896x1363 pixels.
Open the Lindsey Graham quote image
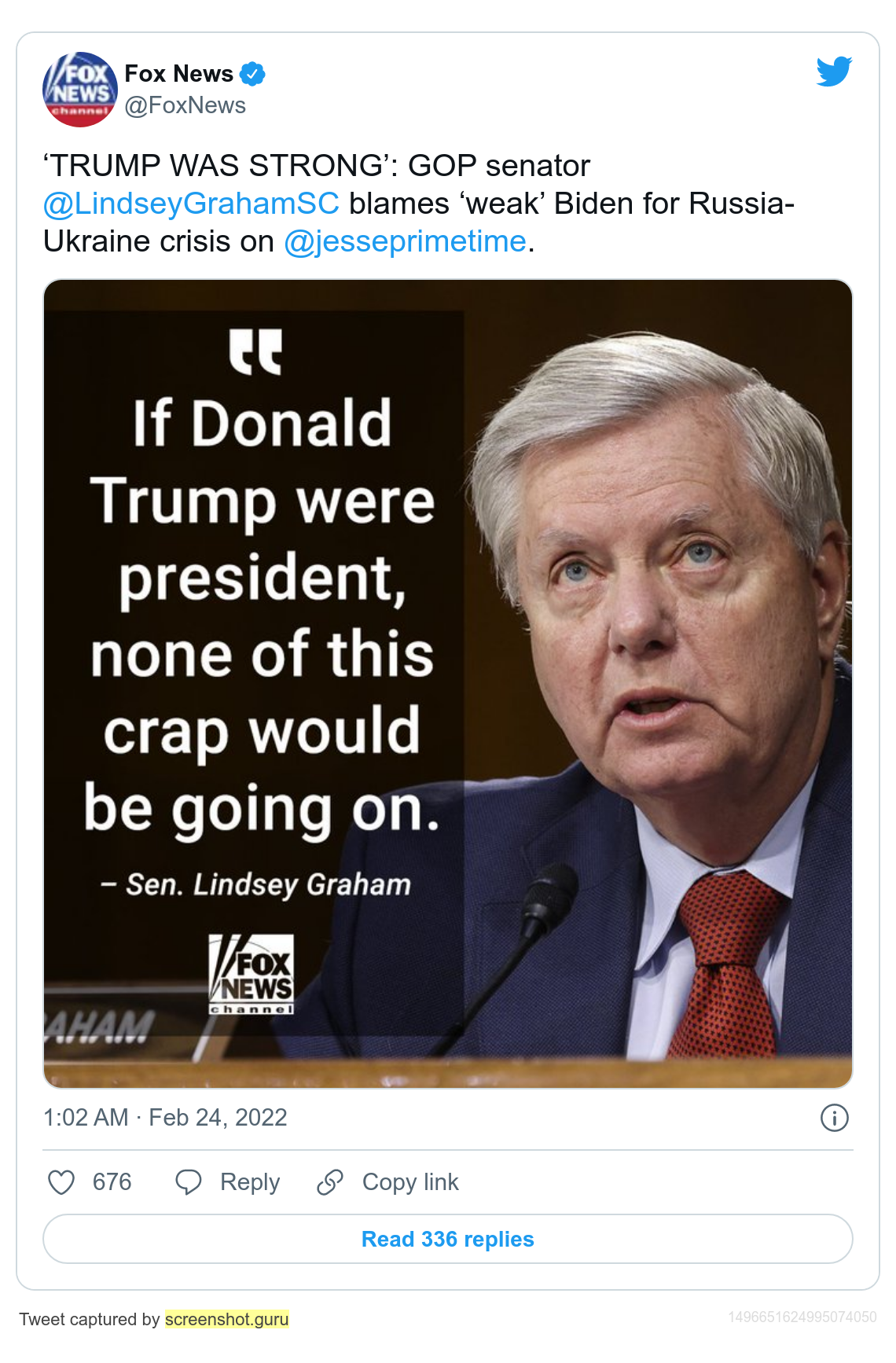(448, 683)
